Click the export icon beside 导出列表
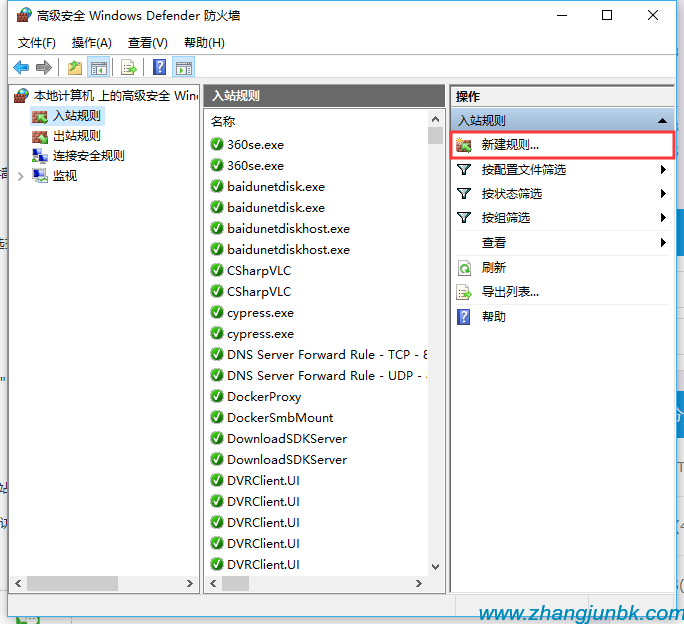The width and height of the screenshot is (684, 624). [464, 292]
